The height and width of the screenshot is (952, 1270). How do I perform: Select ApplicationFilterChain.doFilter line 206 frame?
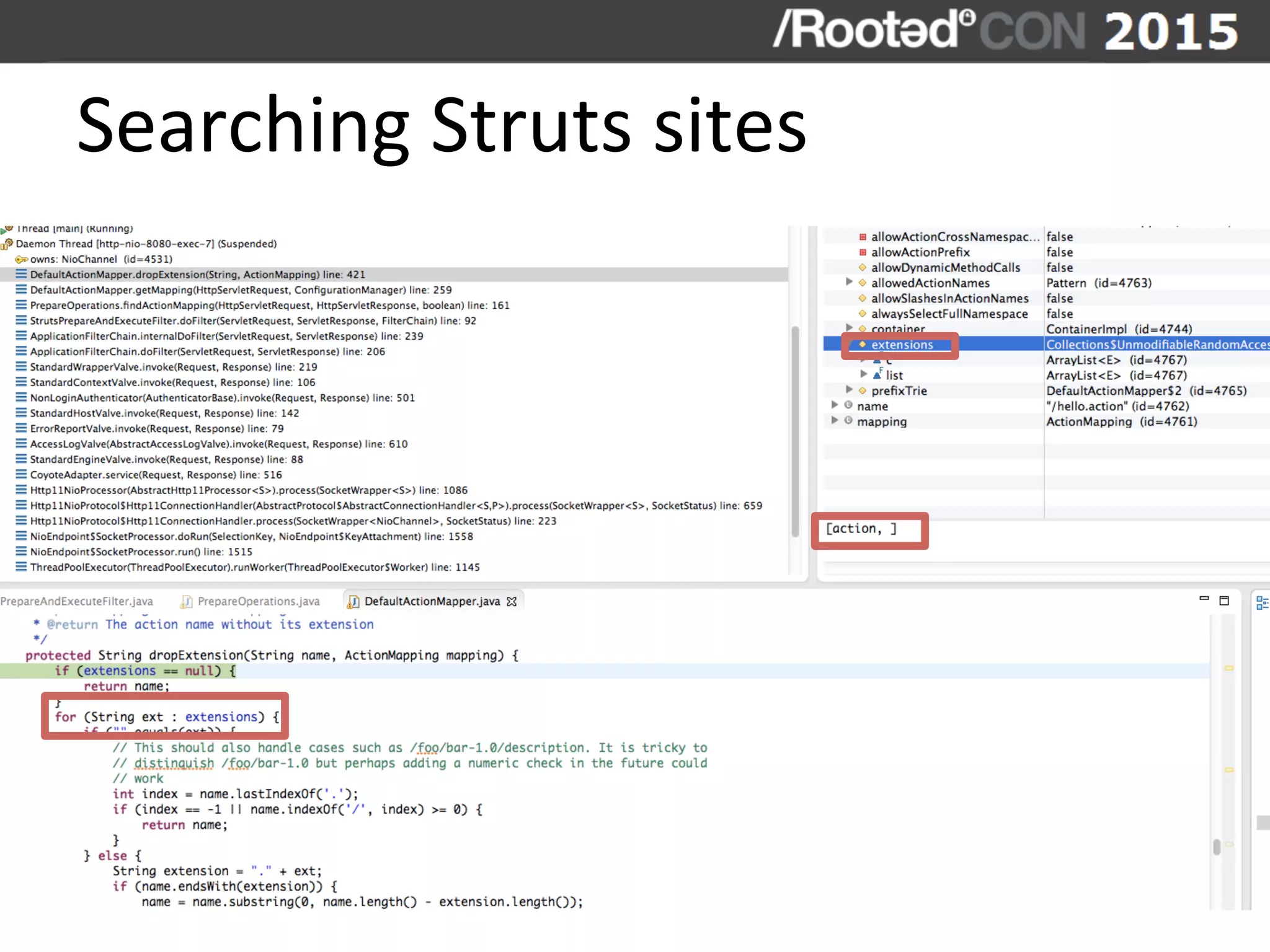coord(207,352)
